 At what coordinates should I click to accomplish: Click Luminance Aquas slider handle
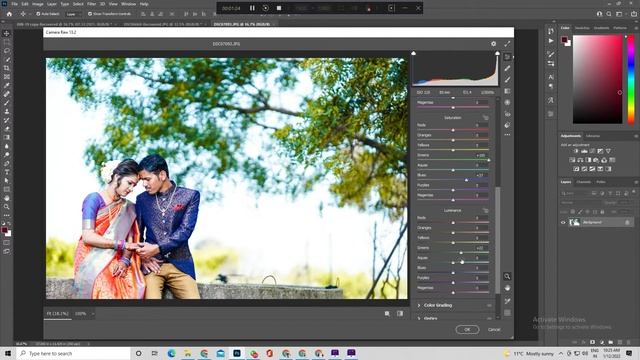(x=453, y=263)
